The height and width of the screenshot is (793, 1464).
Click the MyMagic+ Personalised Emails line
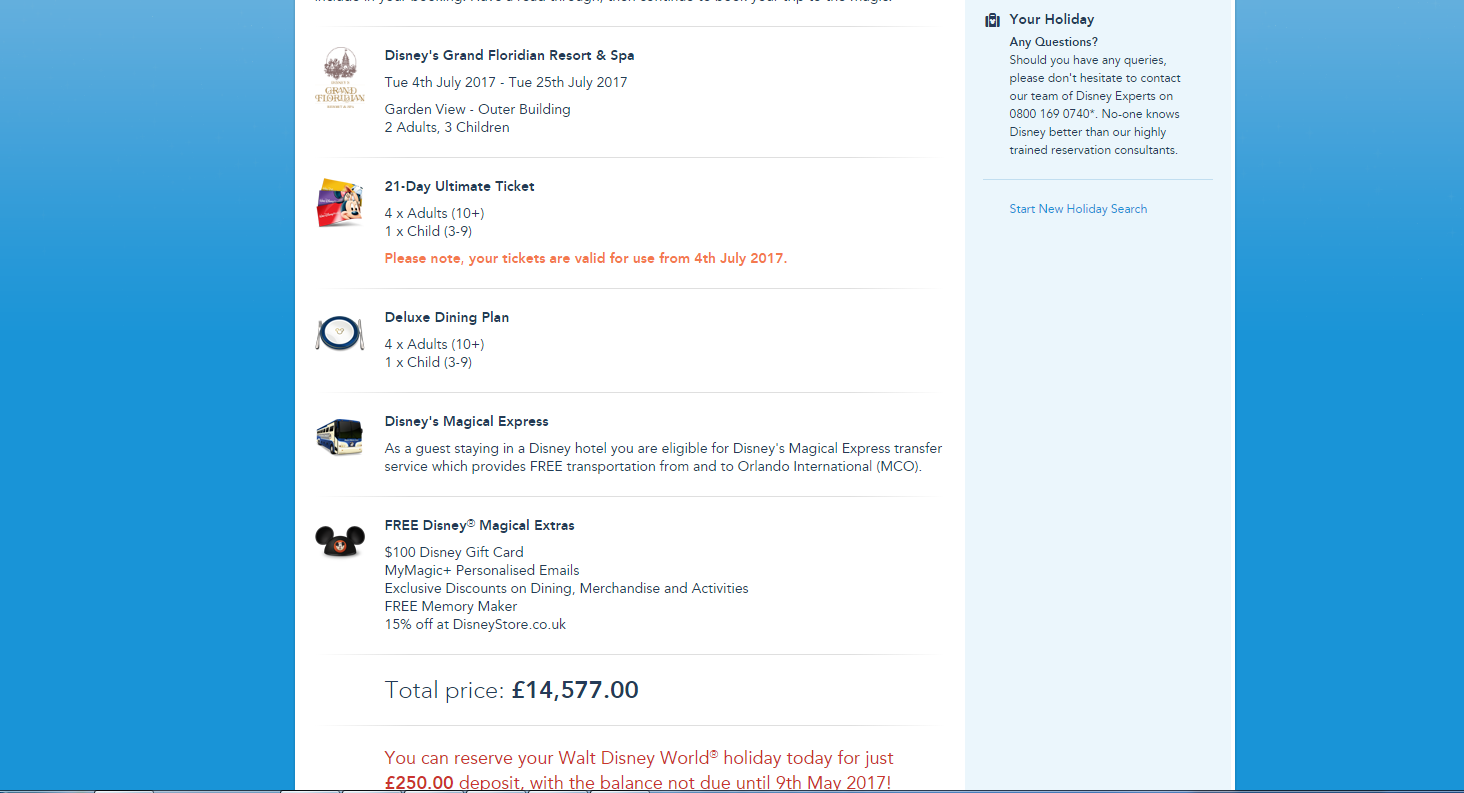[482, 571]
